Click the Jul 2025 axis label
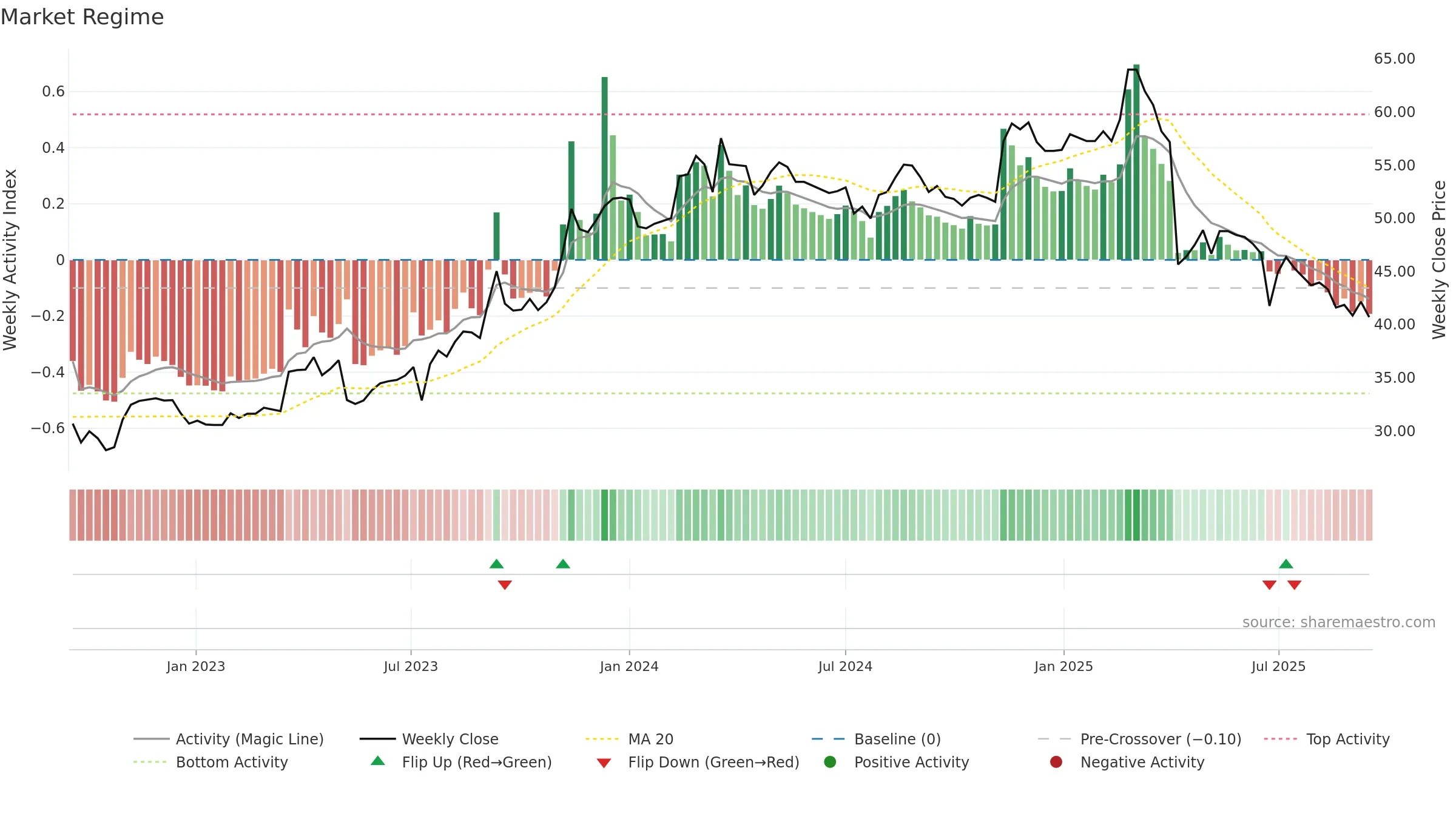This screenshot has width=1456, height=819. click(1278, 666)
